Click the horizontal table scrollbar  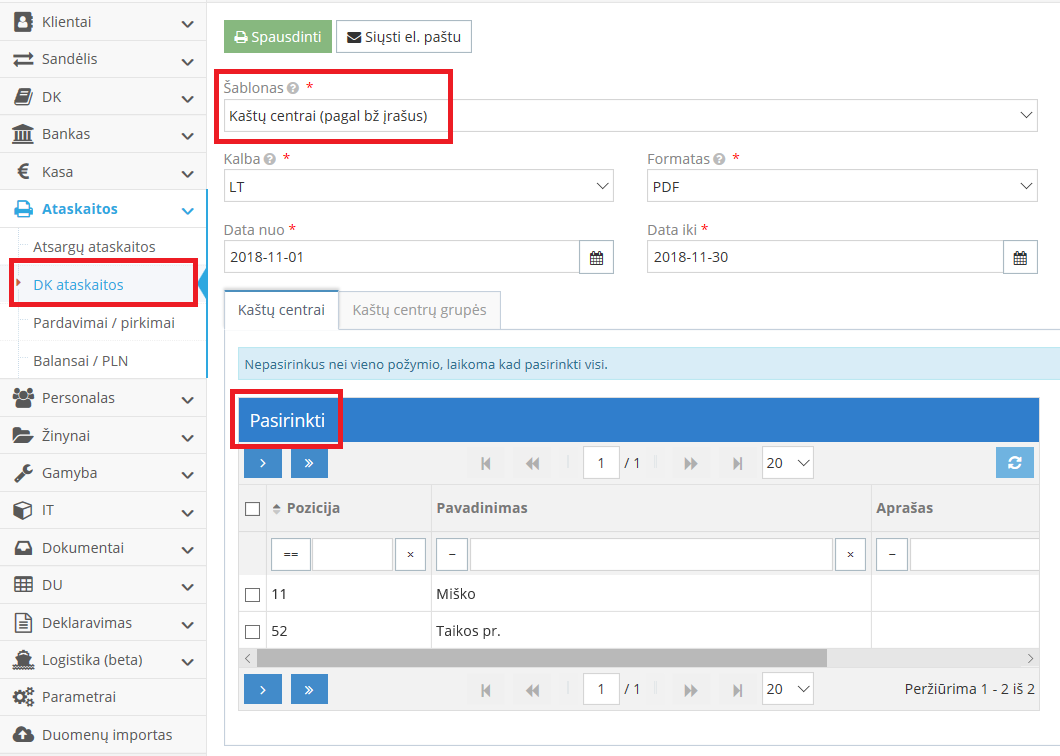tap(540, 658)
